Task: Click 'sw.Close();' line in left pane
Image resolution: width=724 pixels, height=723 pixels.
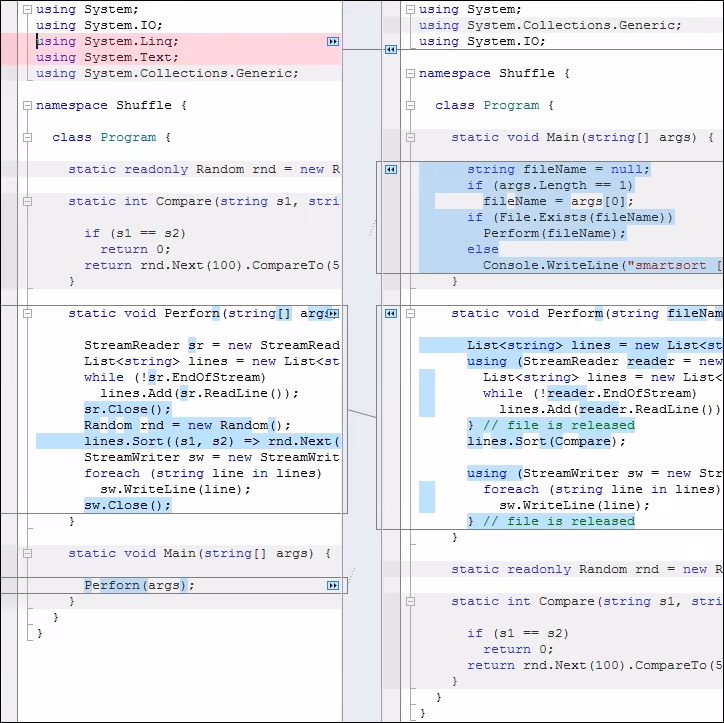Action: (128, 505)
